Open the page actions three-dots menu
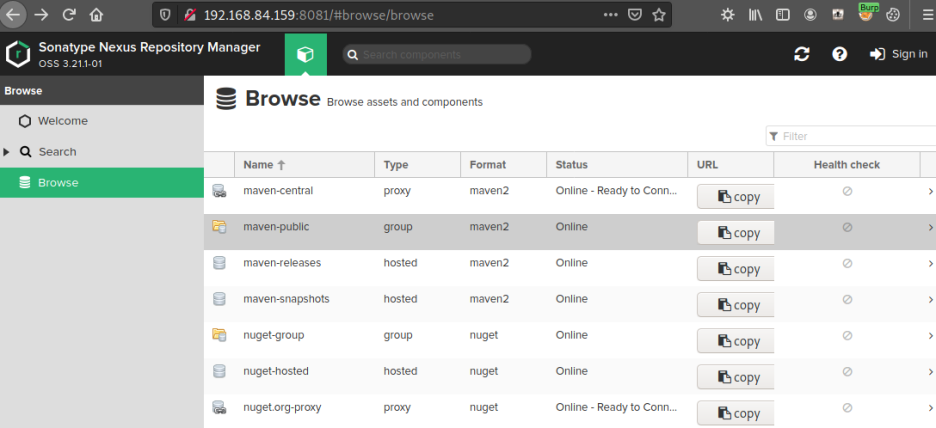Viewport: 936px width, 428px height. tap(611, 15)
